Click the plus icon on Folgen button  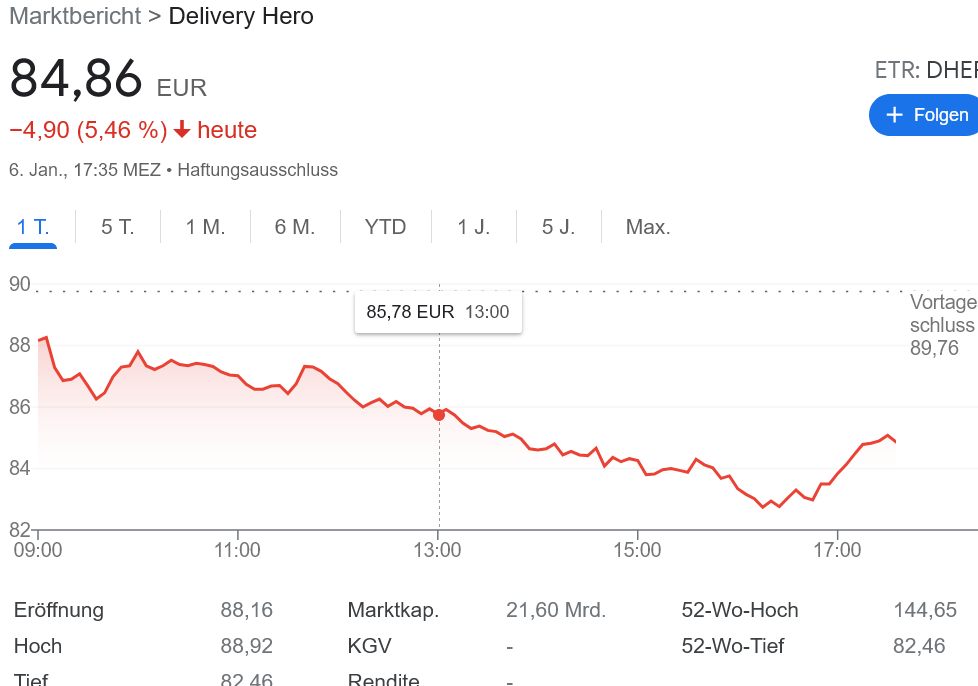pyautogui.click(x=894, y=115)
